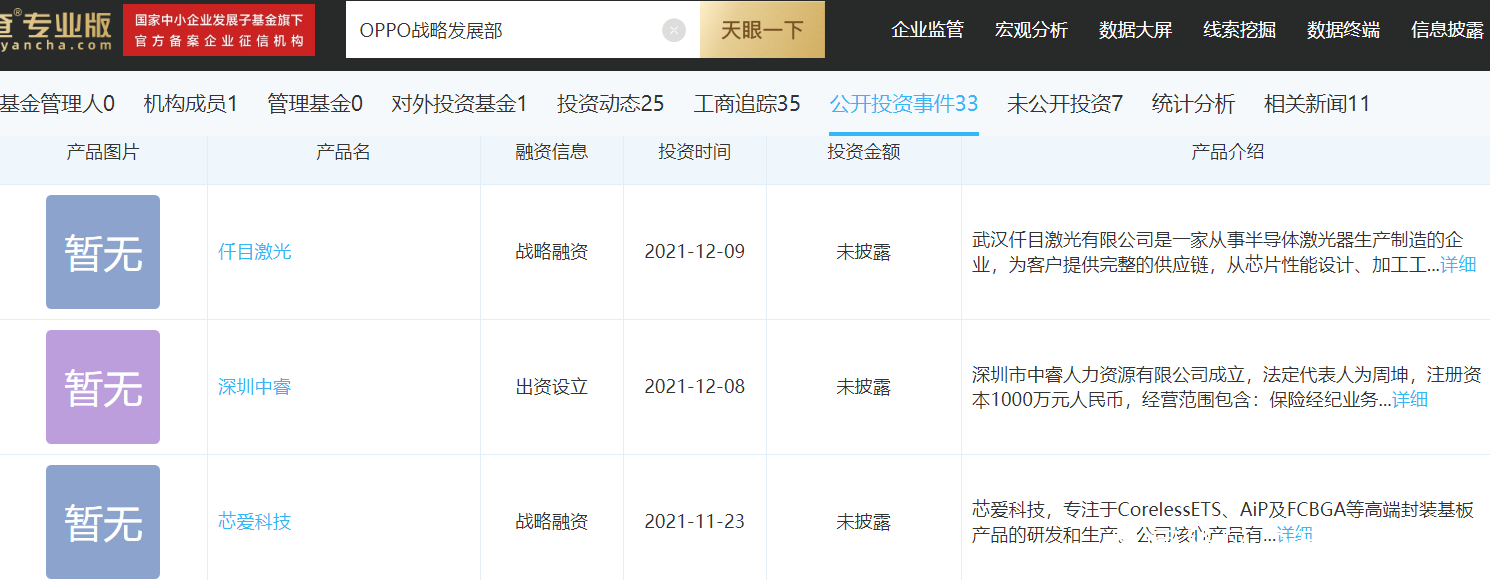The image size is (1490, 580).
Task: Clear the search box with the X icon
Action: pyautogui.click(x=674, y=30)
